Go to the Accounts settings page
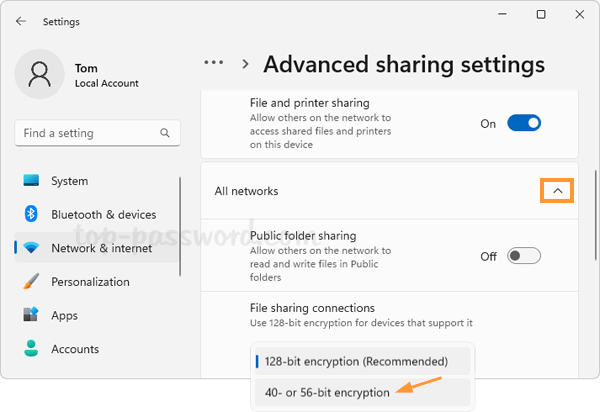The width and height of the screenshot is (600, 412). click(75, 349)
